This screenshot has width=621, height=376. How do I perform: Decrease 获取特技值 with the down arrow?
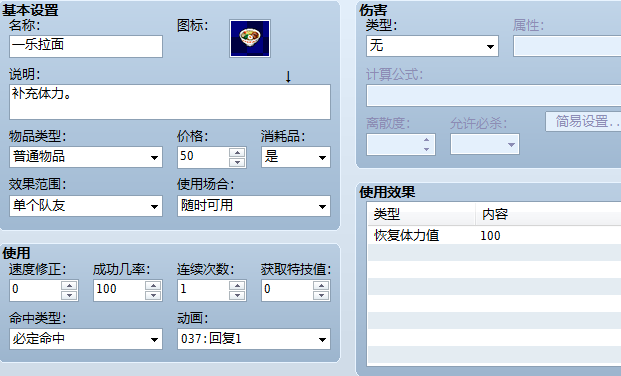[321, 295]
